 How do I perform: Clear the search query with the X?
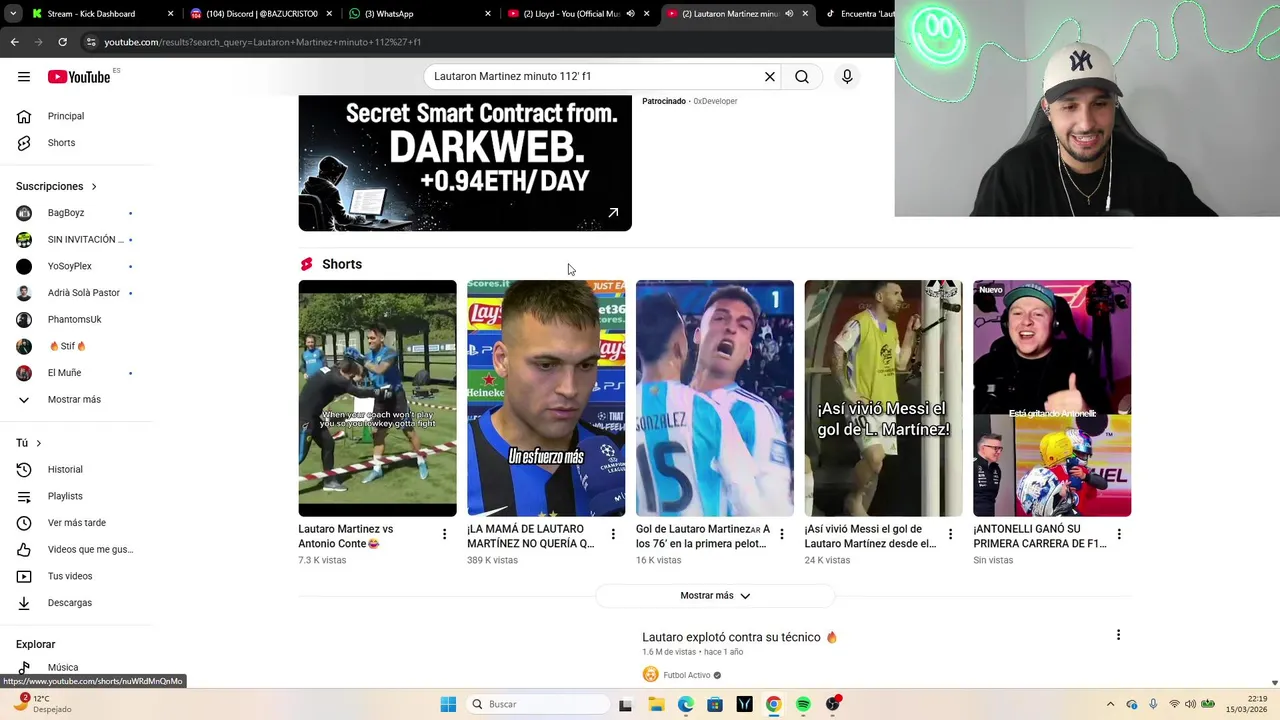click(770, 77)
